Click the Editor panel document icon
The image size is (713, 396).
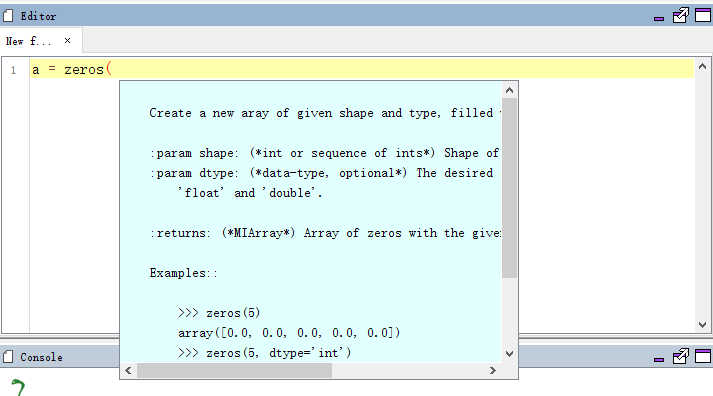tap(8, 16)
